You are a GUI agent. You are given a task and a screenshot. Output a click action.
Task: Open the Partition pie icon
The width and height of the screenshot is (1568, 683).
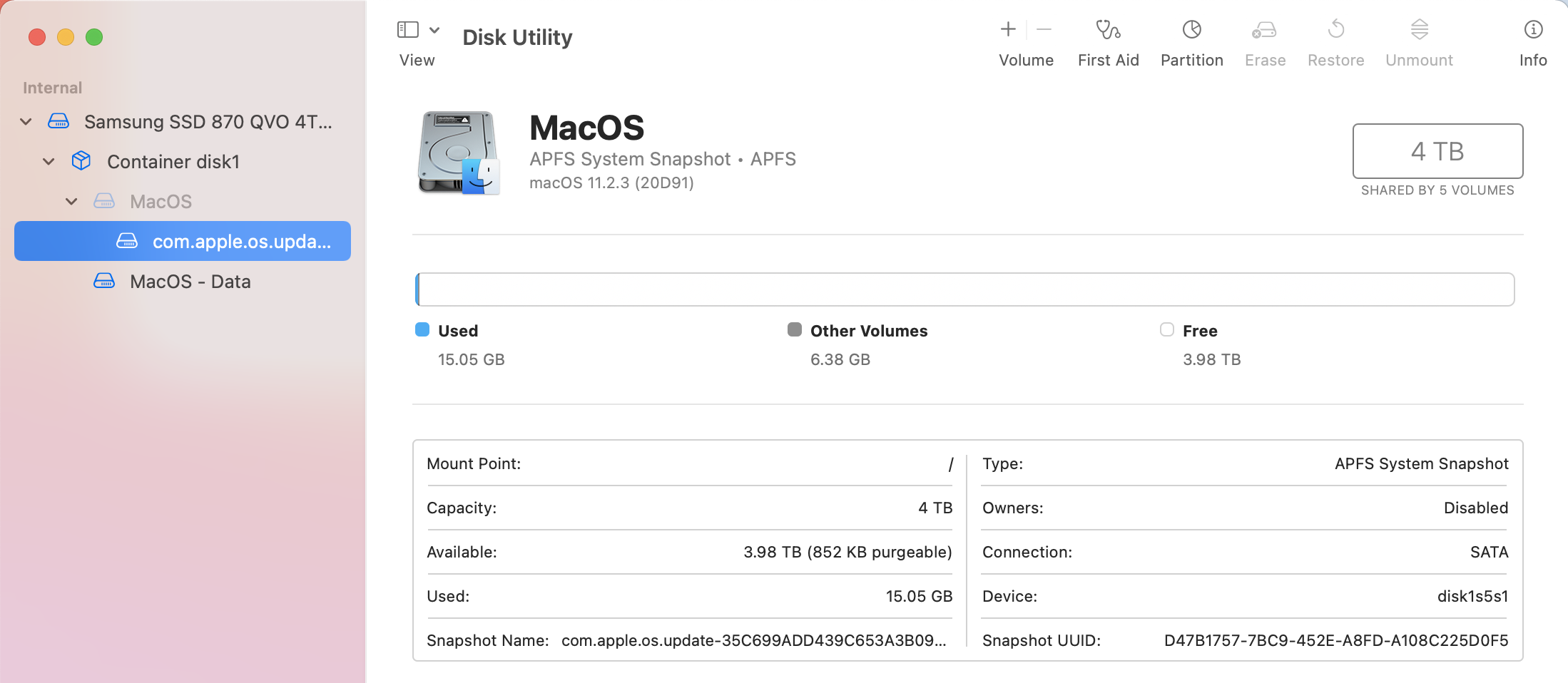[1192, 29]
